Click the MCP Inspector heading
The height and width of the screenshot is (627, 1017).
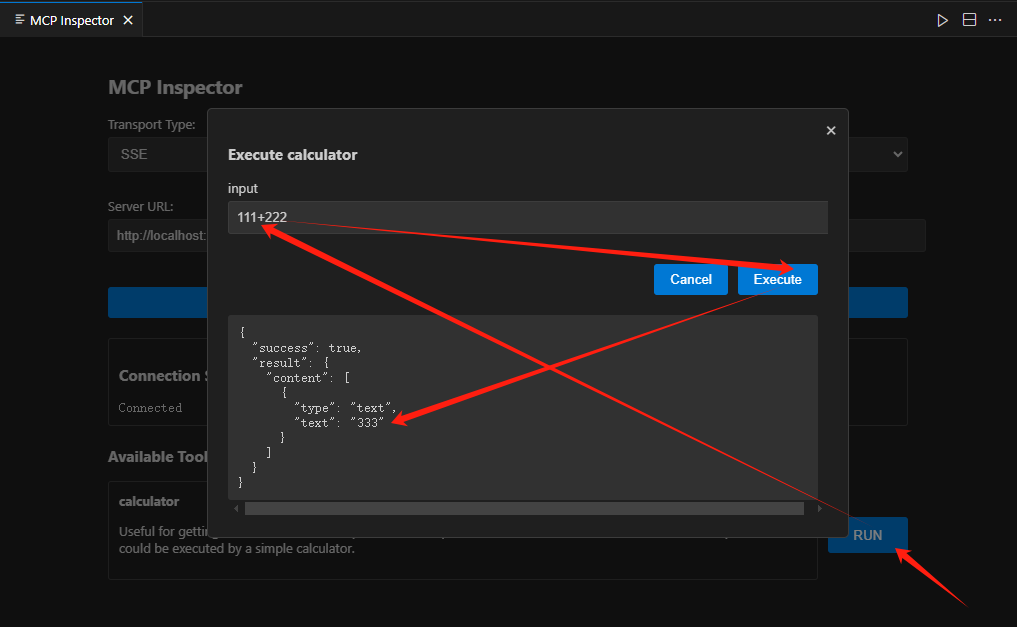(175, 88)
